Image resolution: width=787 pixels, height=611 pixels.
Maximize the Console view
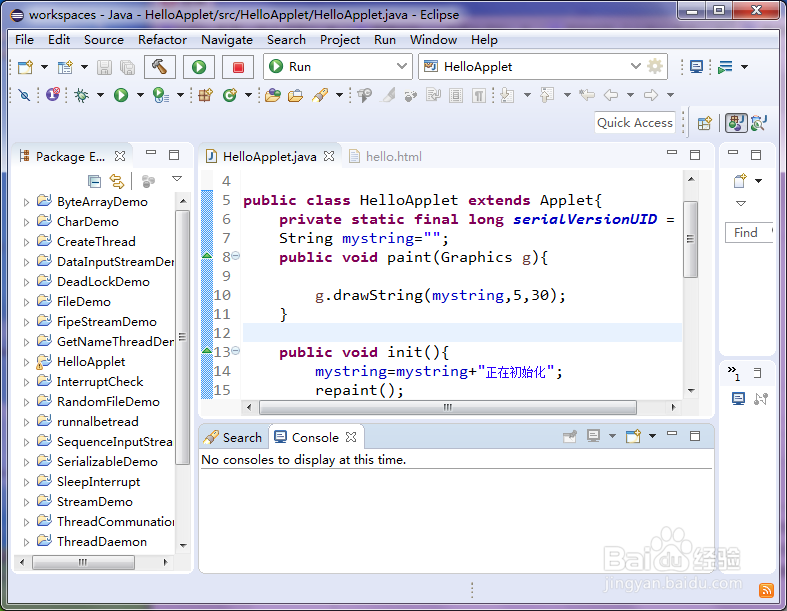[x=695, y=436]
